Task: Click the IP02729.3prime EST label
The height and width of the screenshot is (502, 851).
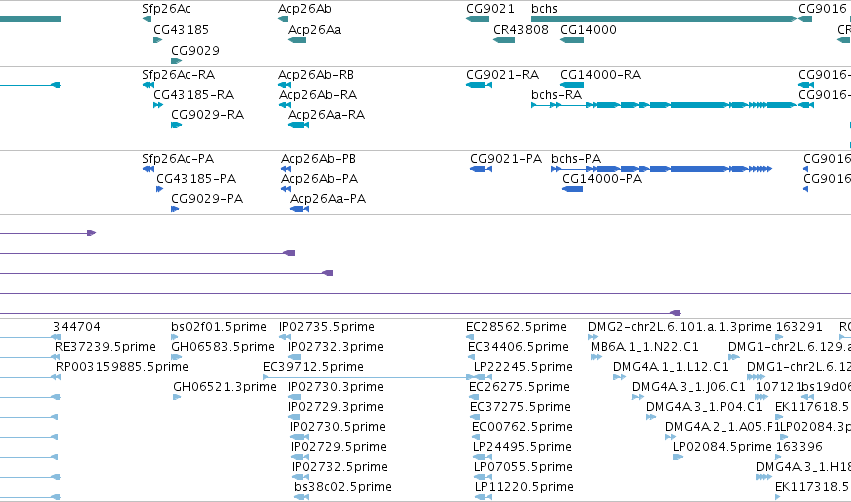Action: tap(336, 406)
